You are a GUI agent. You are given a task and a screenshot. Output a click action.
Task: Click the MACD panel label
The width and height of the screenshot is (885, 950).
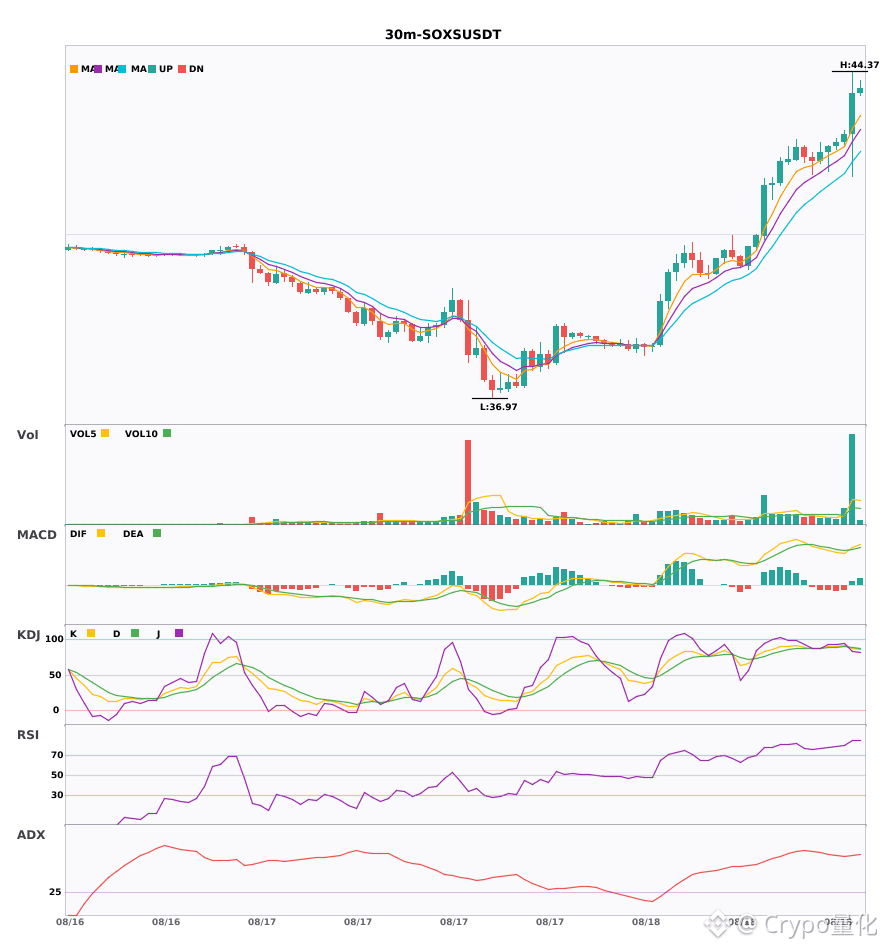pos(36,535)
